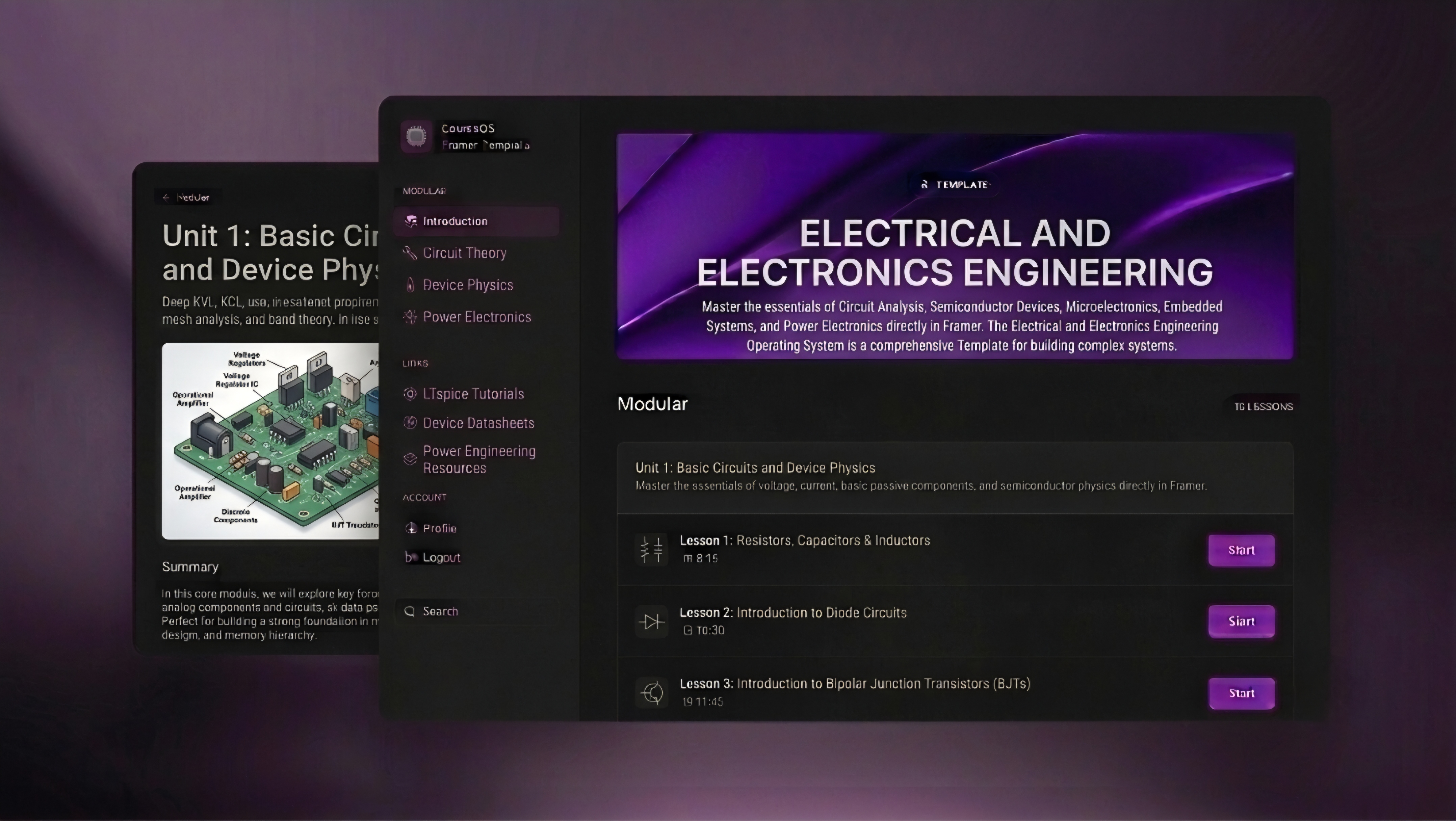Click the Profile account icon
1456x821 pixels.
point(411,528)
